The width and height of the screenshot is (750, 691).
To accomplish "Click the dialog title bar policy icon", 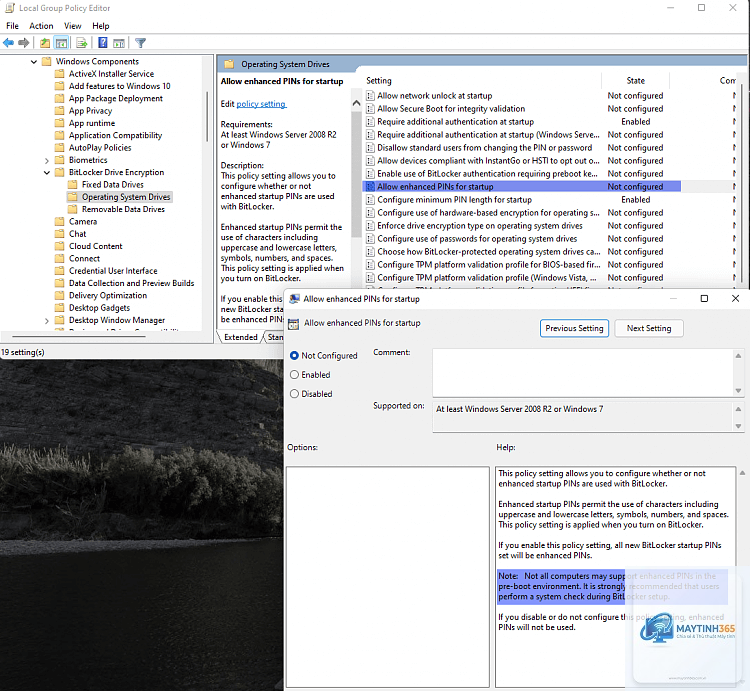I will pyautogui.click(x=295, y=299).
